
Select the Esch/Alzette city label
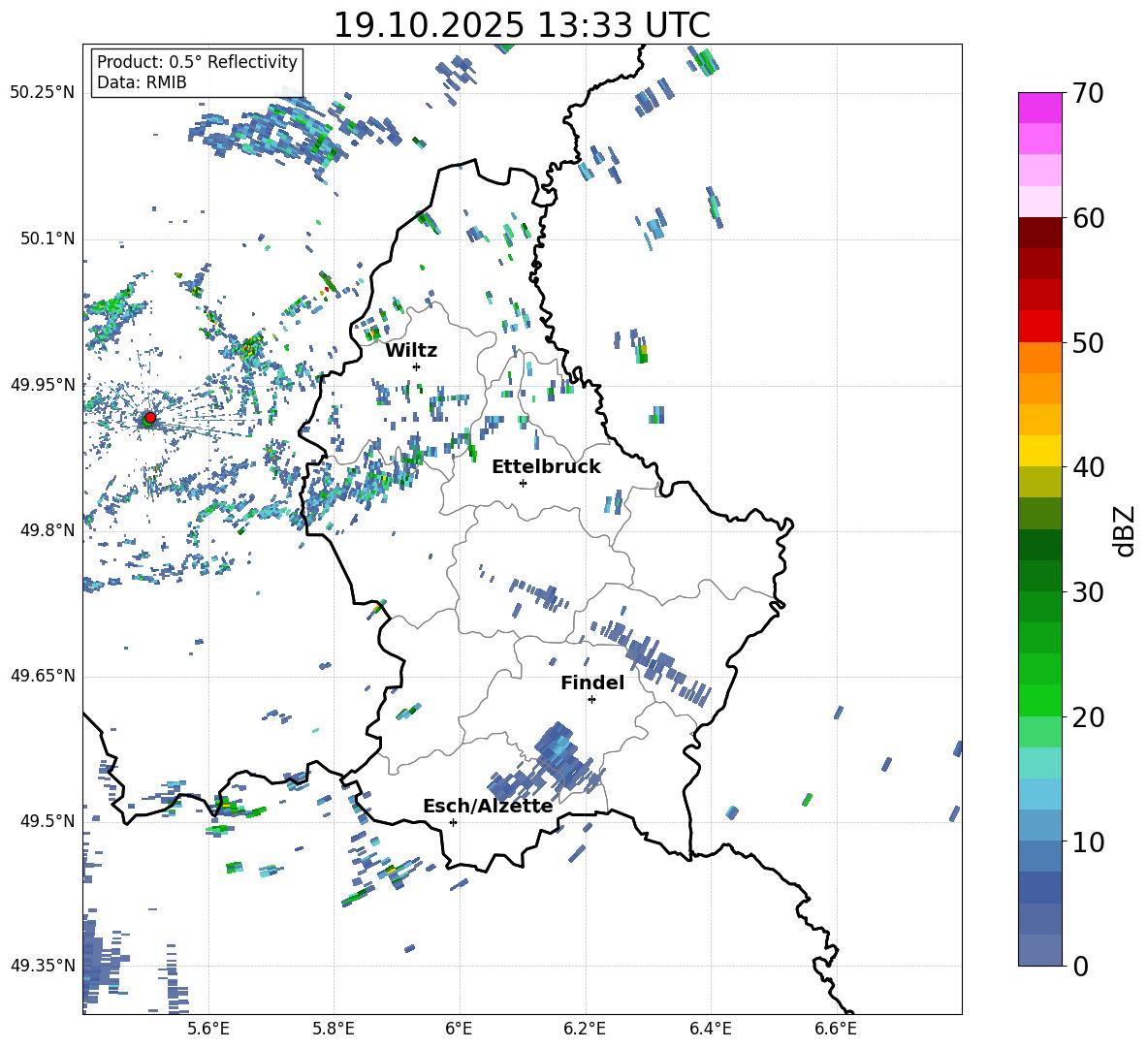(x=488, y=806)
